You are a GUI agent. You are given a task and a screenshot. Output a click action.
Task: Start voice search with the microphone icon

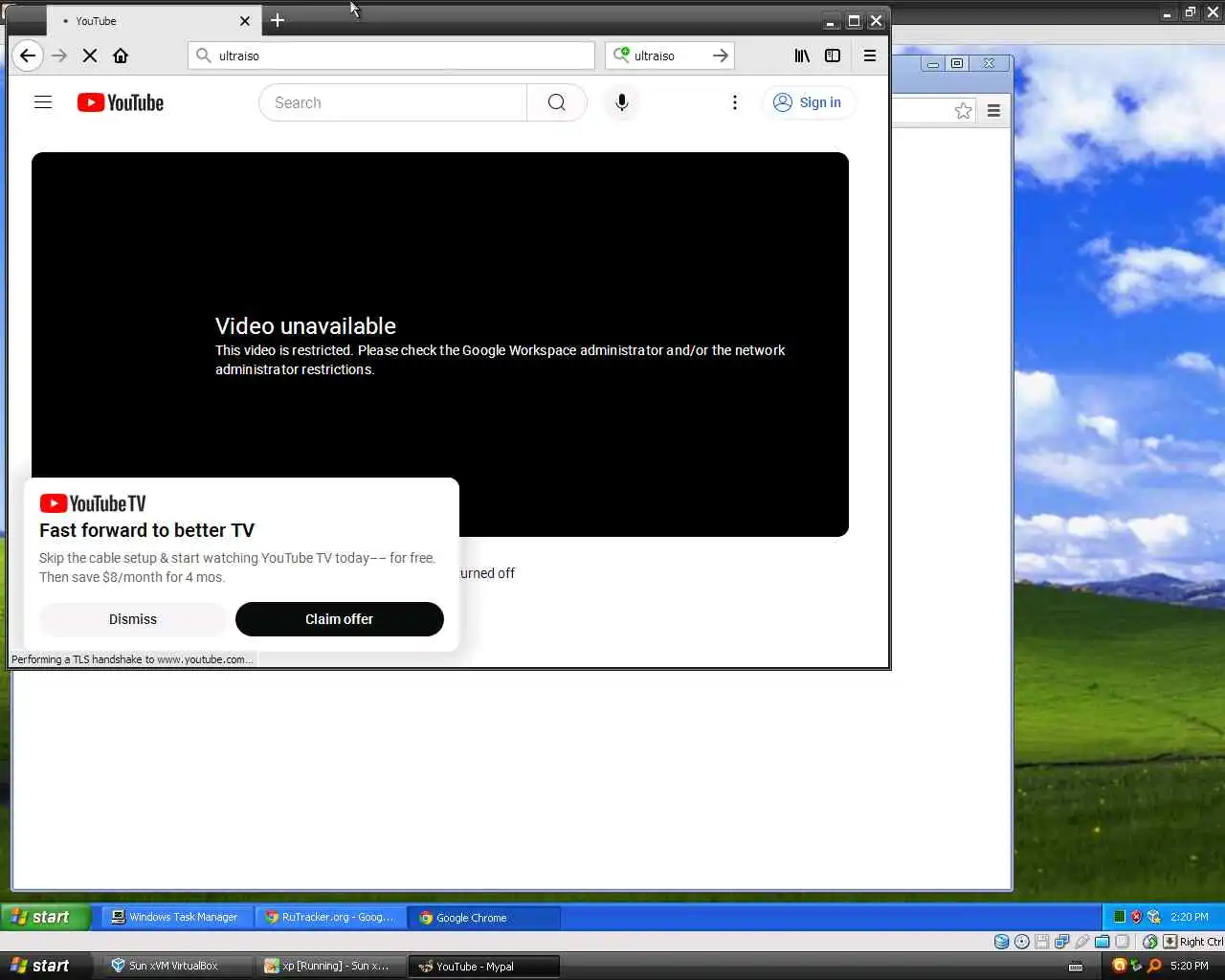click(622, 102)
